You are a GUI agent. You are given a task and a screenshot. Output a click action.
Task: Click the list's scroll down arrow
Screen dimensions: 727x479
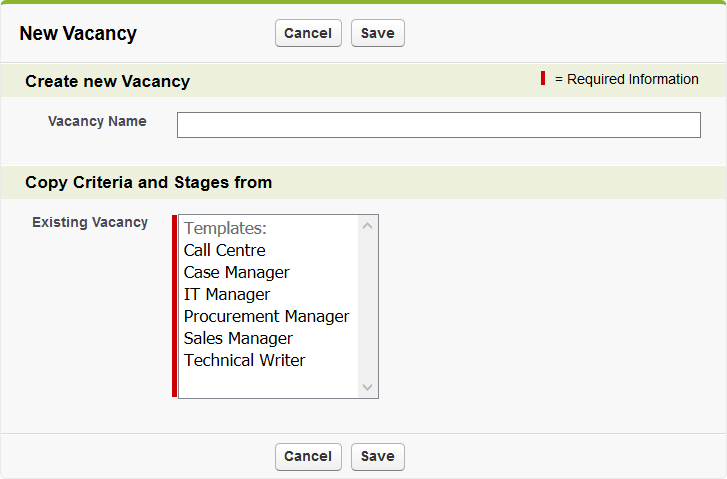(x=367, y=387)
